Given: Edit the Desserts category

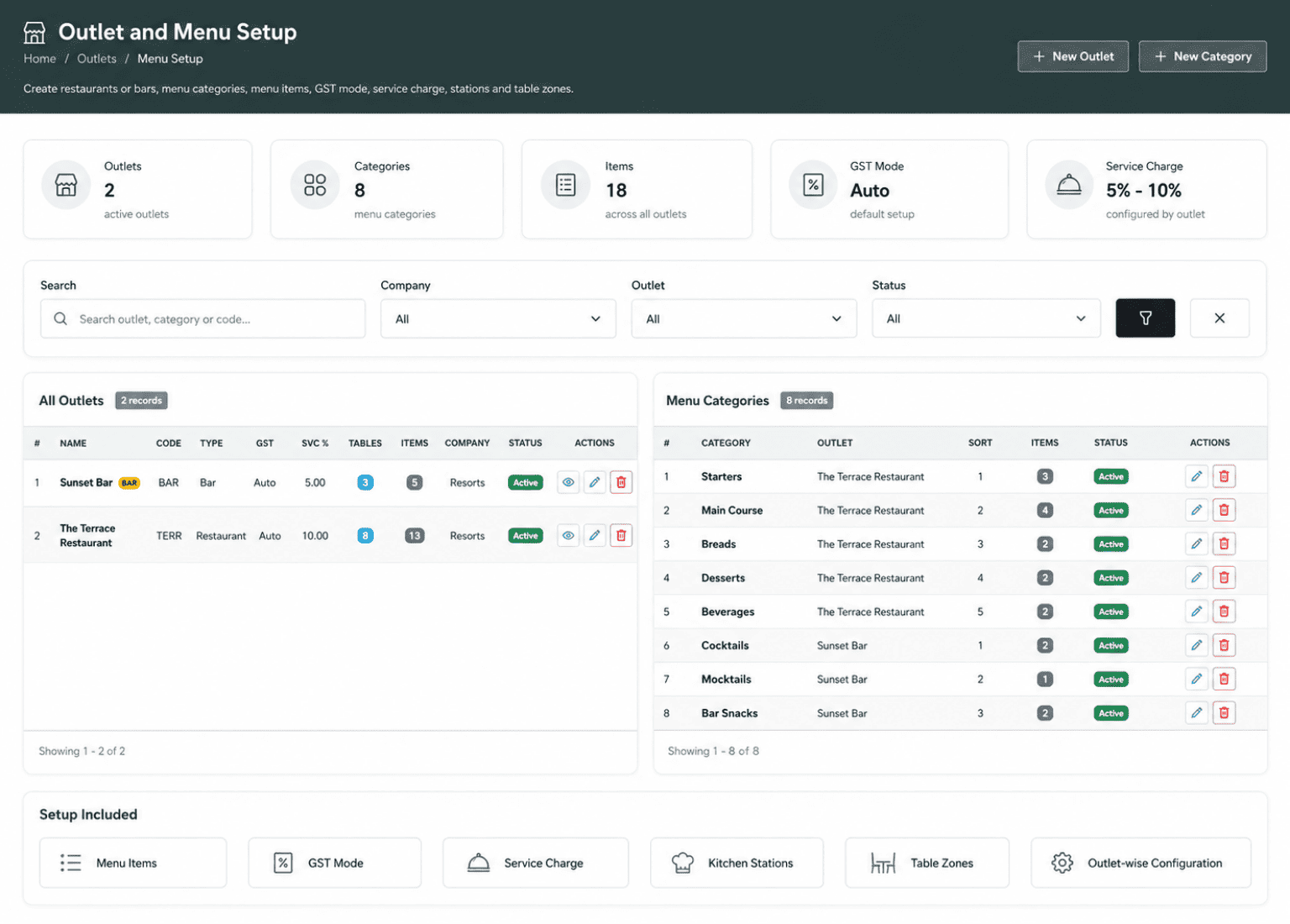Looking at the screenshot, I should [x=1197, y=577].
